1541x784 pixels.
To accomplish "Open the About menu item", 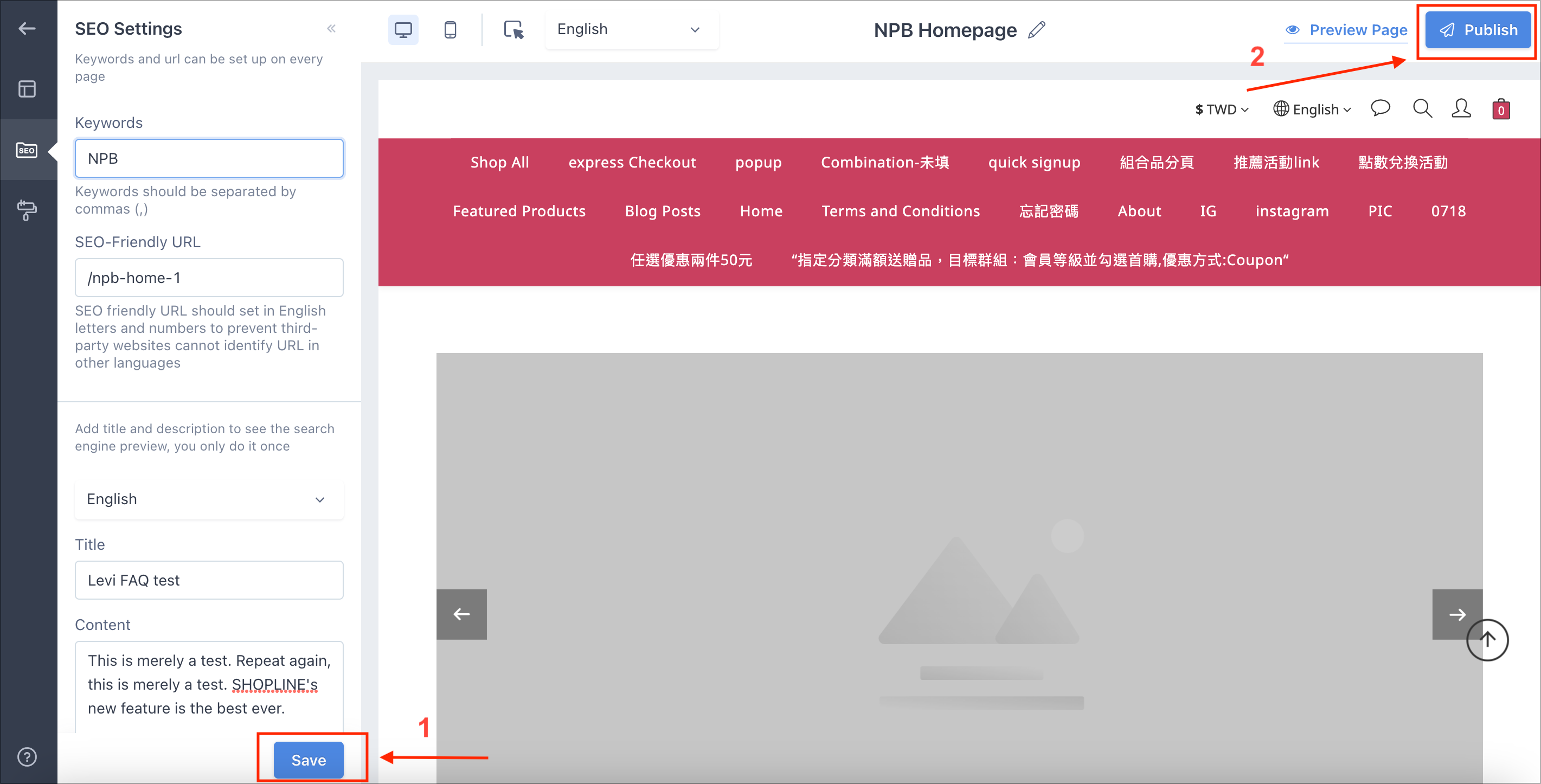I will coord(1139,211).
